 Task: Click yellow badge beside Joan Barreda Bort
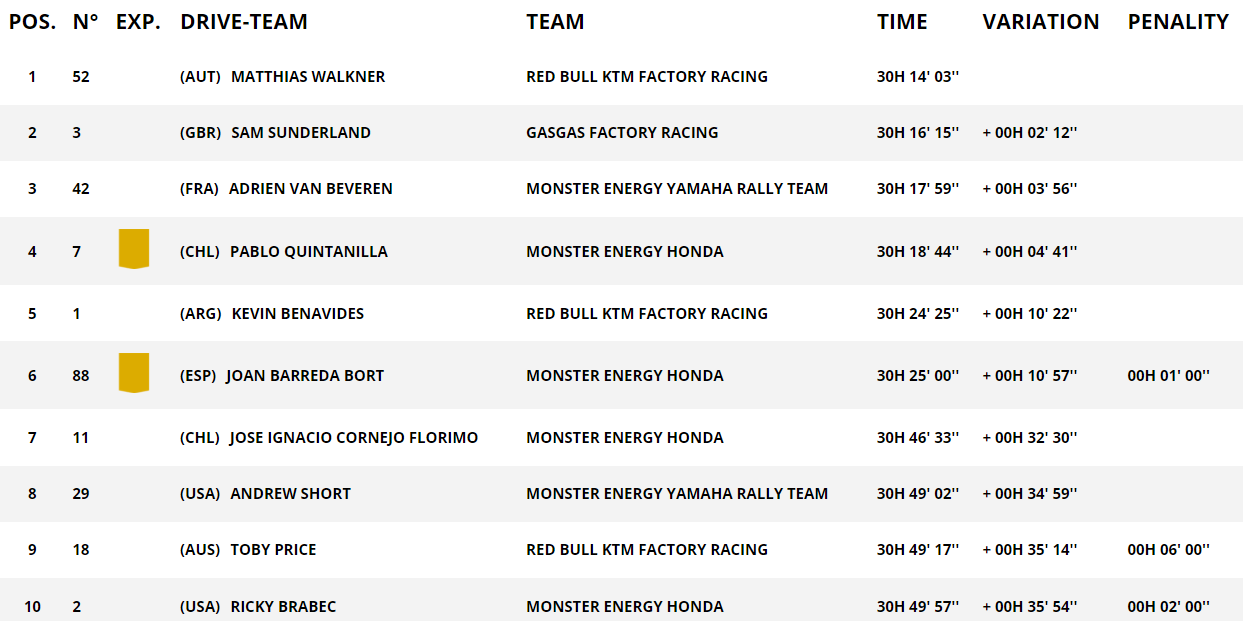[x=133, y=372]
